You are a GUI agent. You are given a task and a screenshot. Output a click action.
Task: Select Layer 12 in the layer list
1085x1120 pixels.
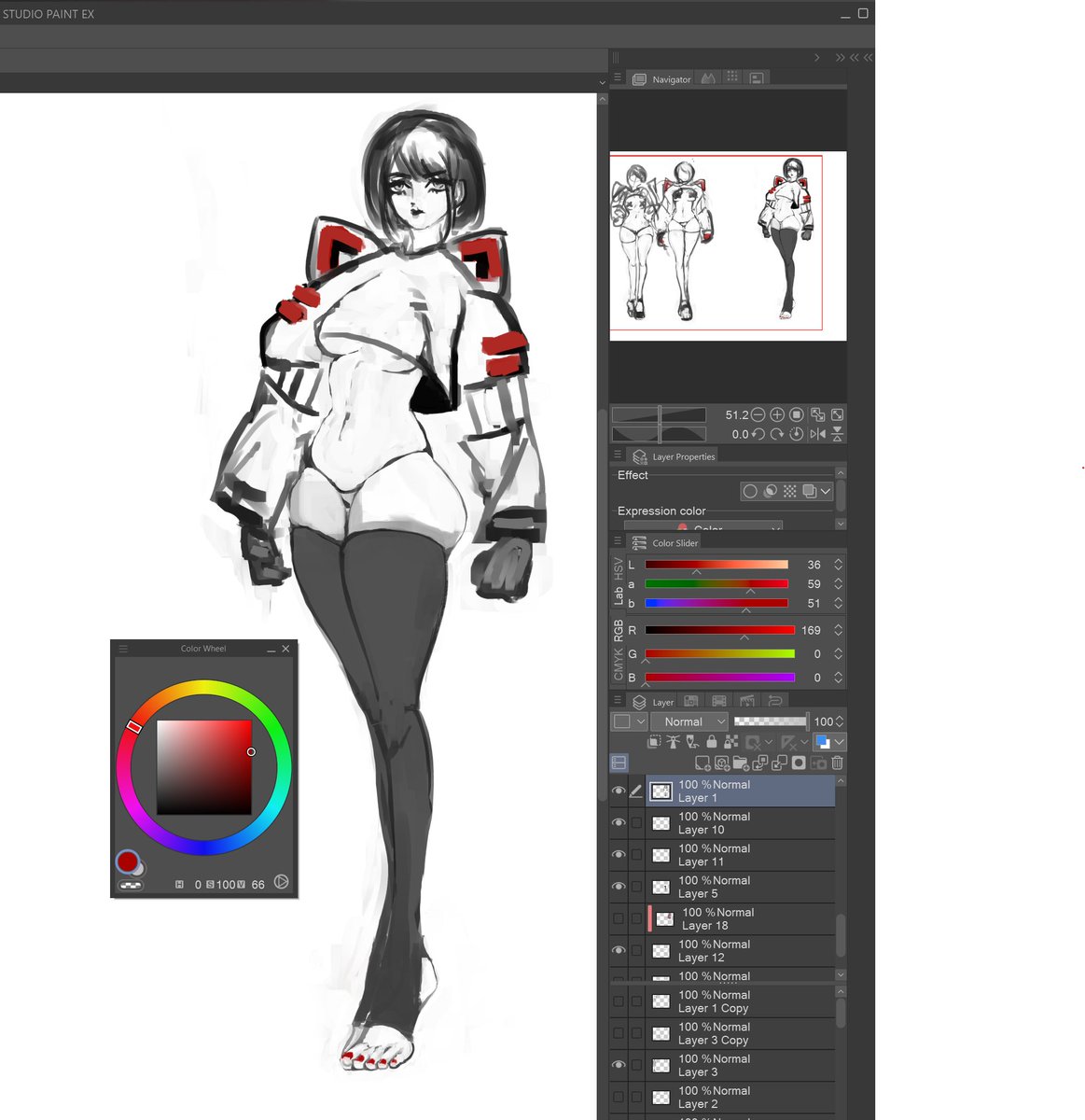click(741, 951)
